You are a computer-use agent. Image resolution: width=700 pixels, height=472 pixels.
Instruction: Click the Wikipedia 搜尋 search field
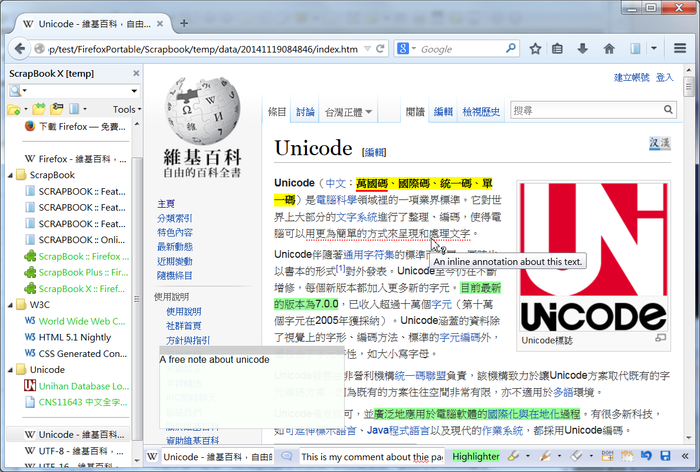point(587,109)
